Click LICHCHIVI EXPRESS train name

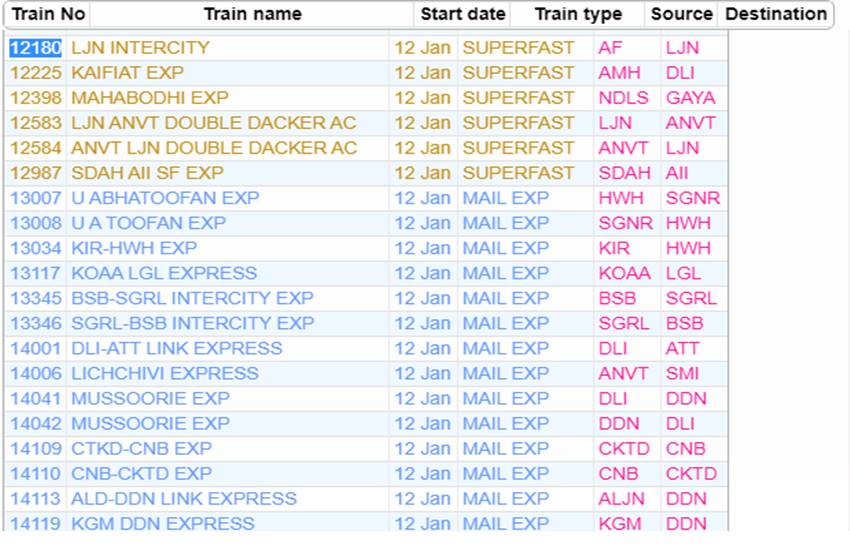[x=164, y=373]
